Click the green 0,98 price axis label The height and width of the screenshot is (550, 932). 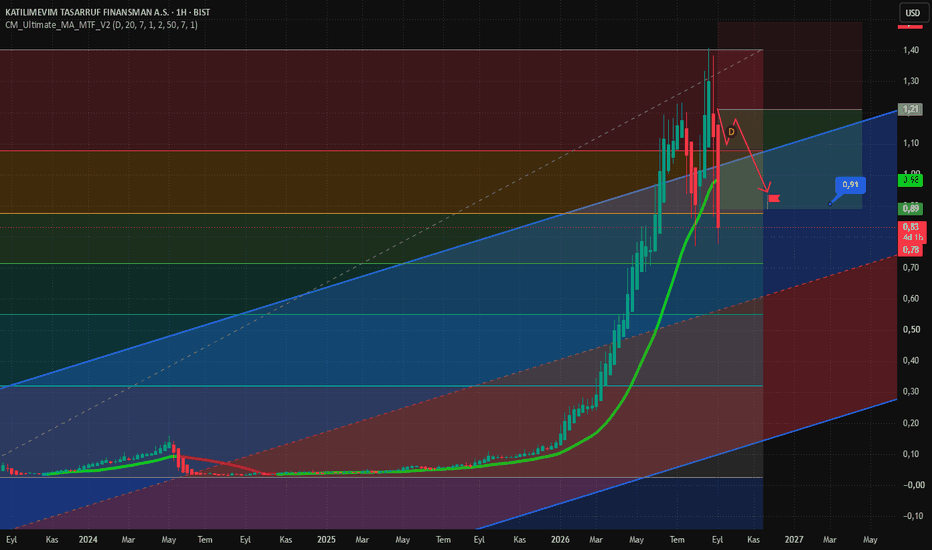(x=911, y=180)
